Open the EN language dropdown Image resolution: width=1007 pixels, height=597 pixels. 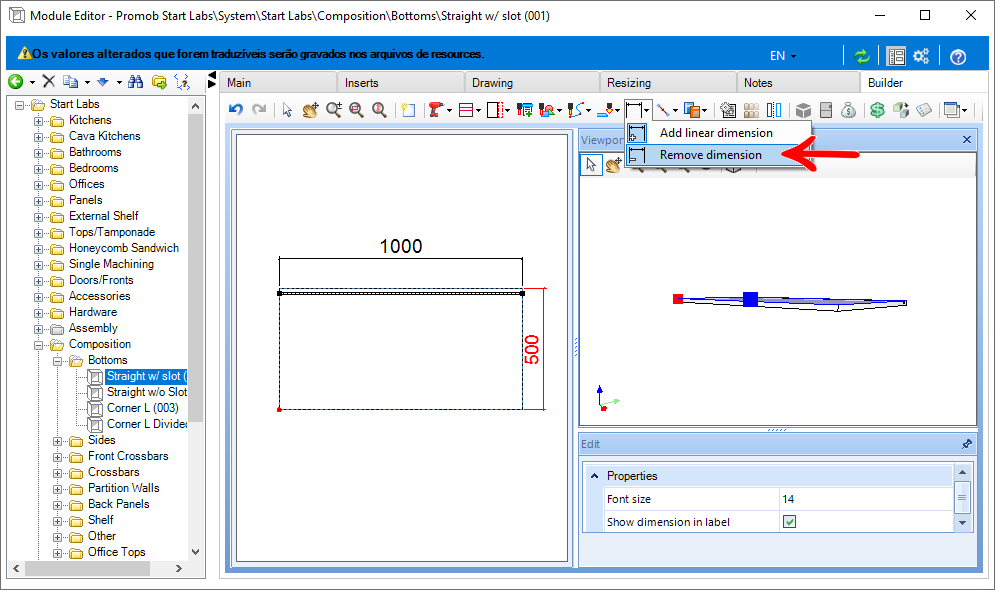pos(783,56)
